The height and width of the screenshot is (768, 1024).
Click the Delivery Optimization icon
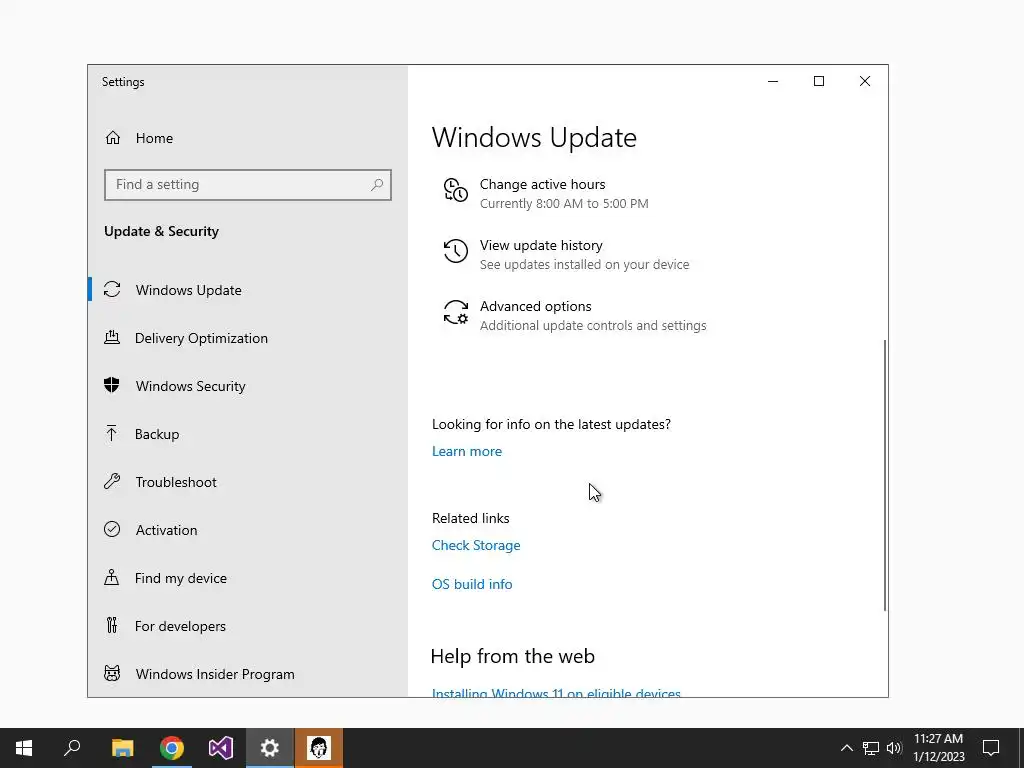112,338
